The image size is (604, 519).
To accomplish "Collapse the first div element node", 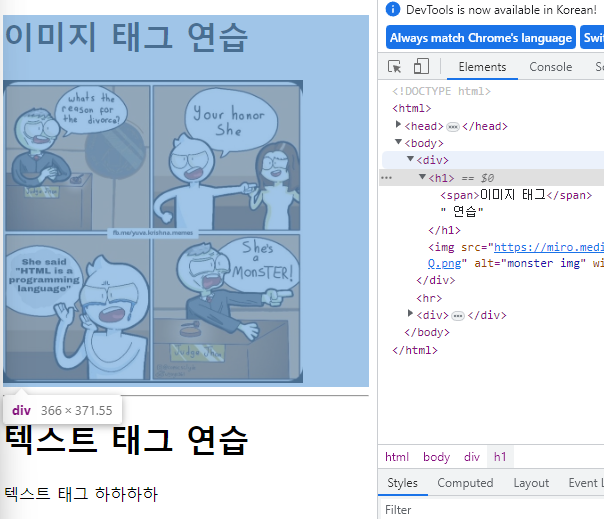I will pos(410,159).
